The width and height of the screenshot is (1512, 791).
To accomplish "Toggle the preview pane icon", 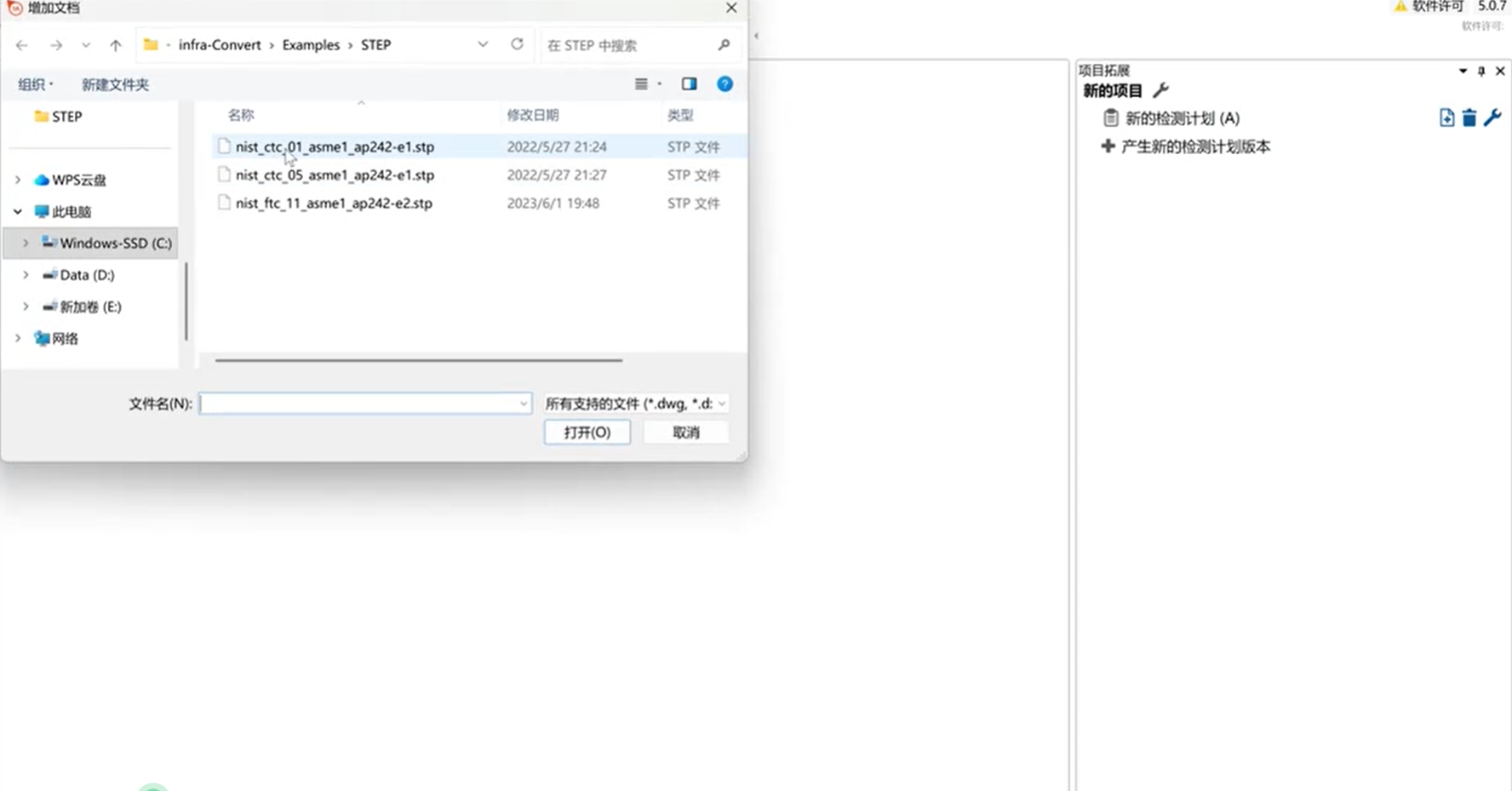I will pyautogui.click(x=689, y=84).
